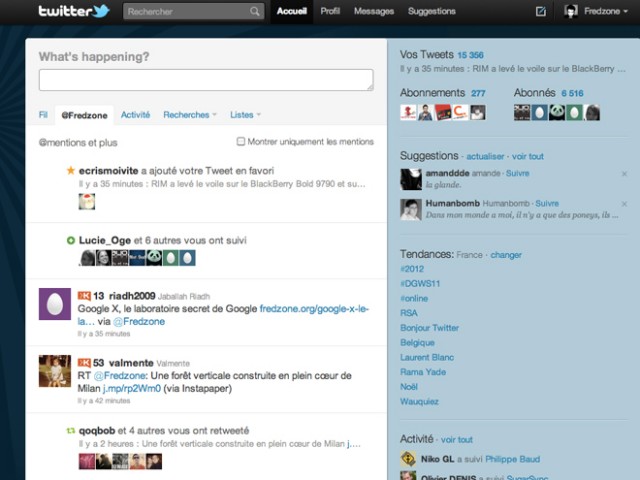Click amanddde's avatar in Suggestions
640x480 pixels.
pos(411,179)
